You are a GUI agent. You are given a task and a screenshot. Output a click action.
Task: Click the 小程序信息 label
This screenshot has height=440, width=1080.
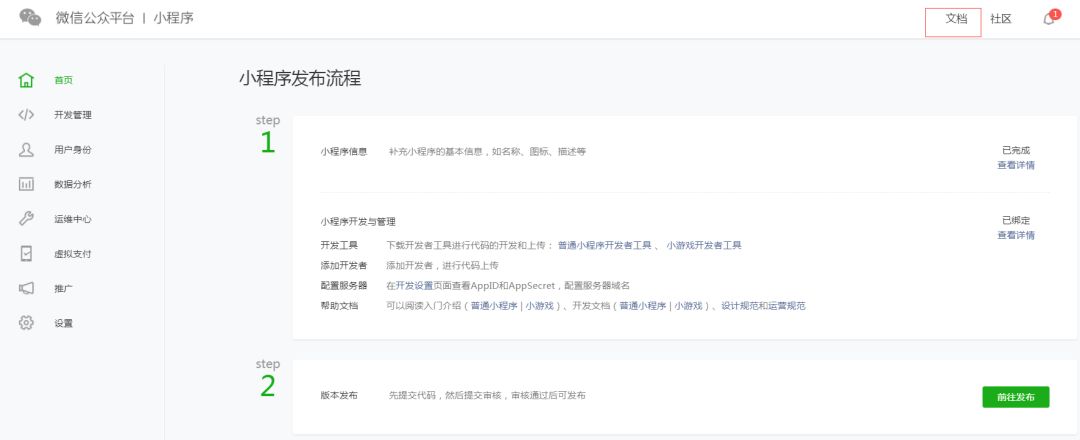[x=344, y=152]
